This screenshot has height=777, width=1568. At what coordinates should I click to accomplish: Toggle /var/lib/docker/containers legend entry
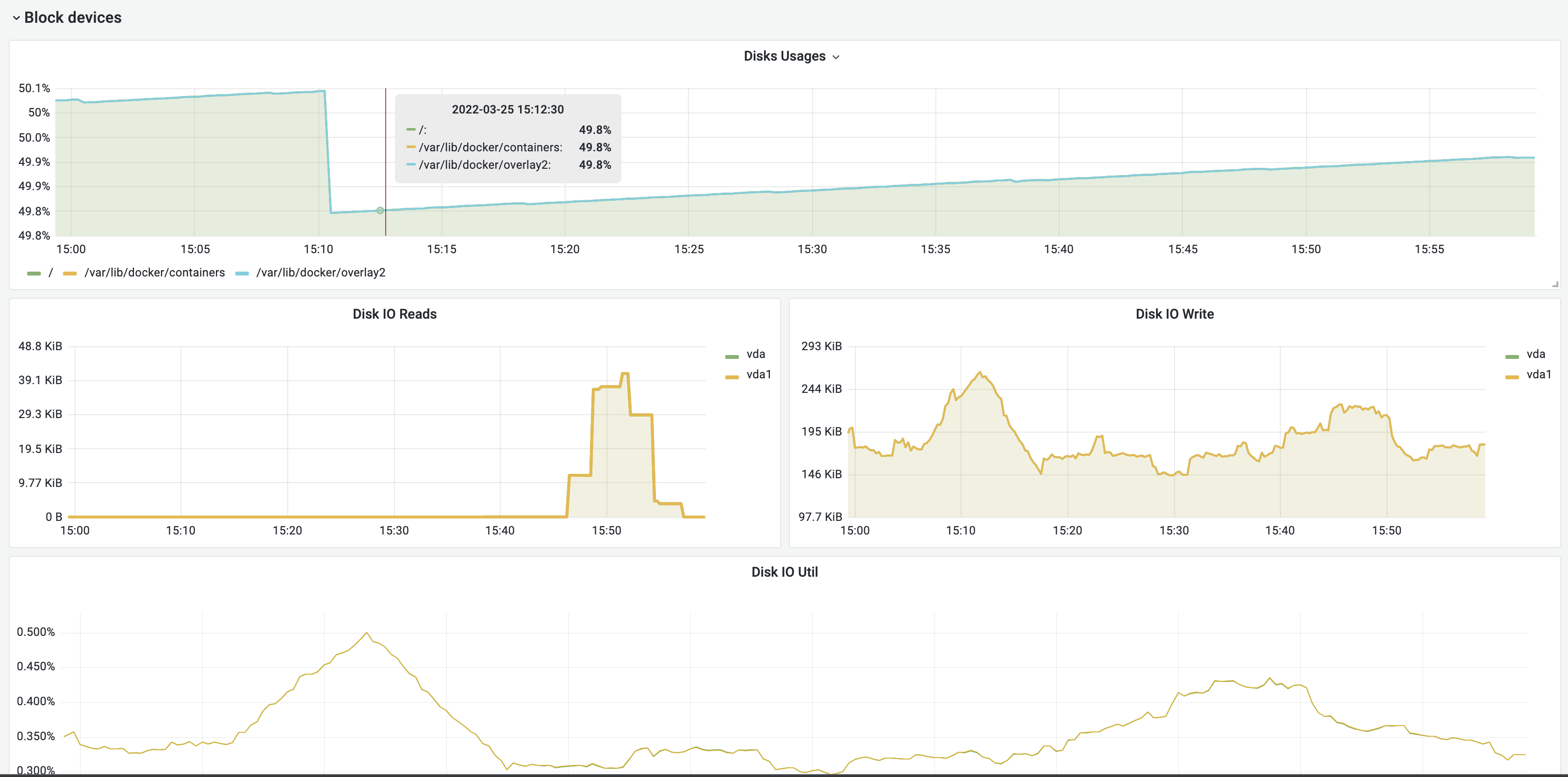(154, 273)
